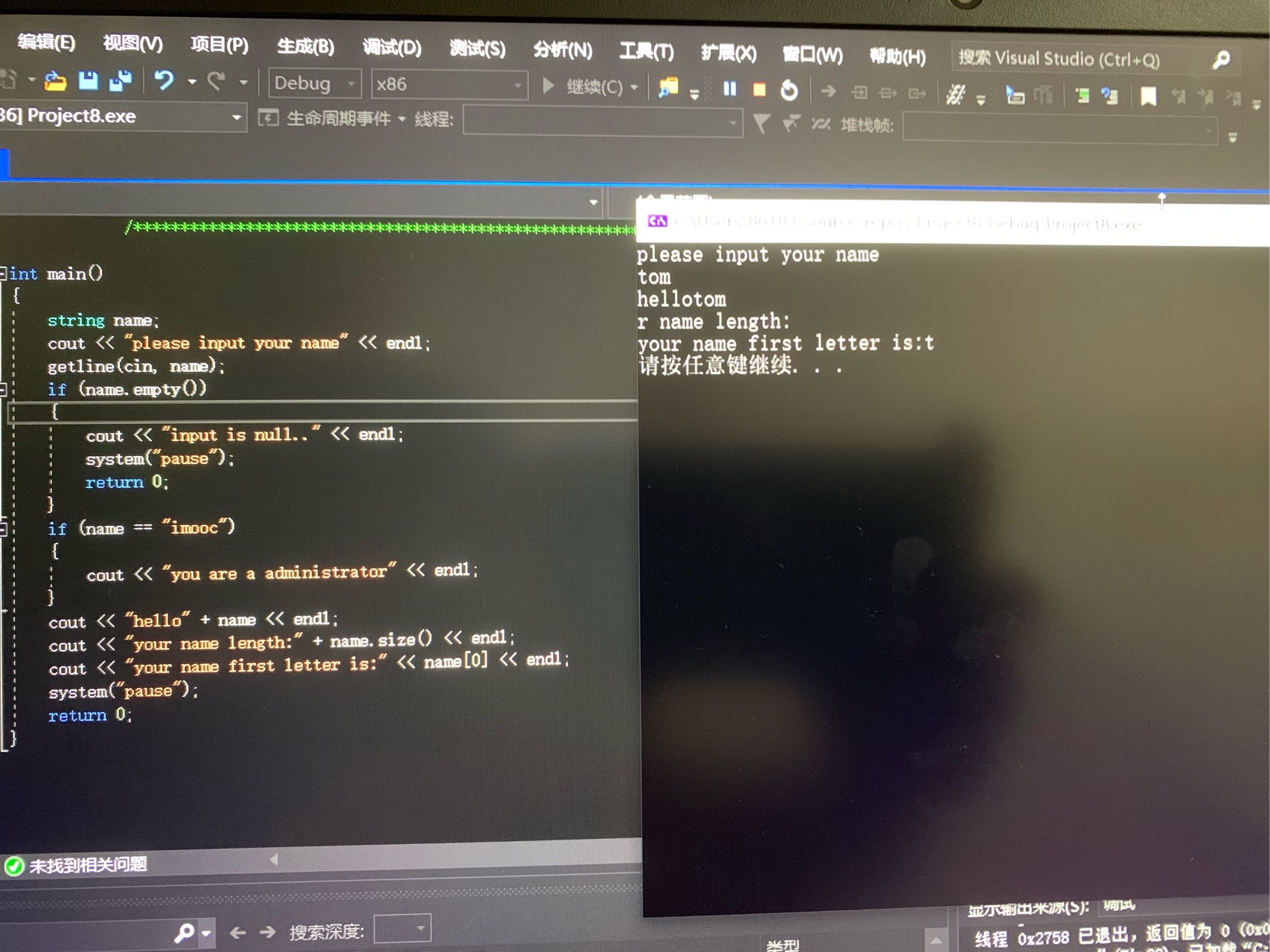The width and height of the screenshot is (1270, 952).
Task: Click the step into icon
Action: pyautogui.click(x=859, y=92)
